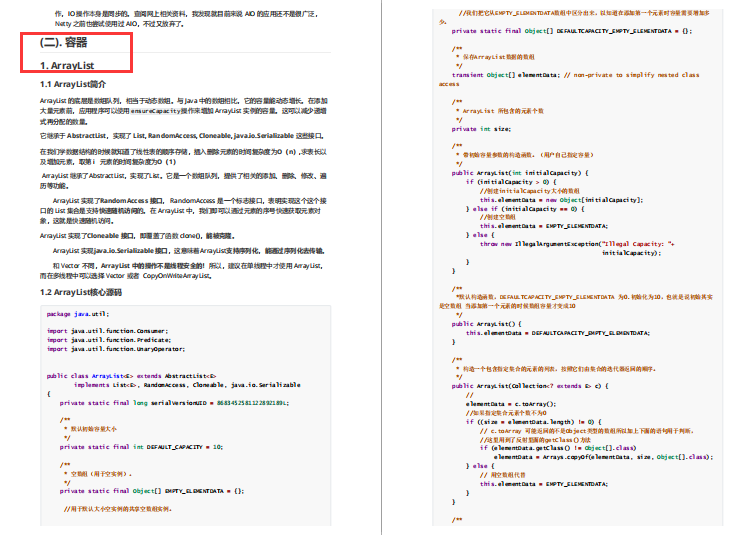Screen dimensions: 744x535
Task: Click the line "elementData = c.toArray();"
Action: coord(511,404)
